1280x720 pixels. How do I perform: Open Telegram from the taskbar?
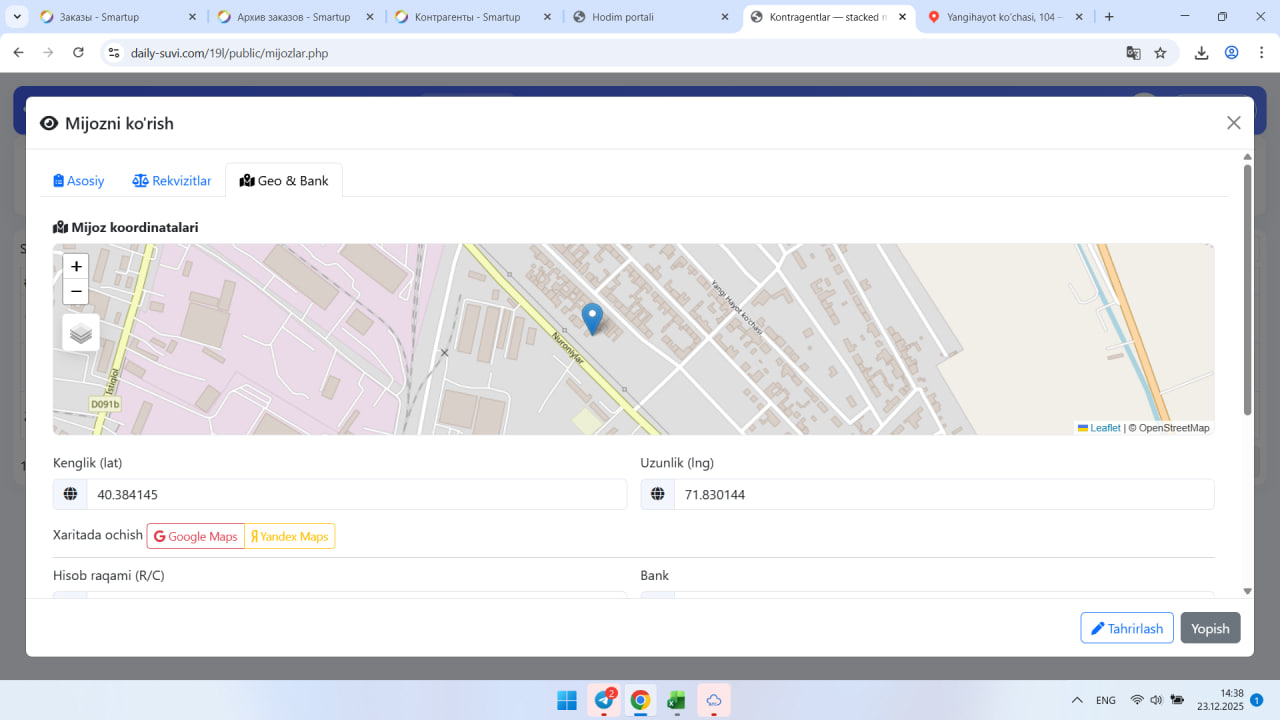coord(604,700)
